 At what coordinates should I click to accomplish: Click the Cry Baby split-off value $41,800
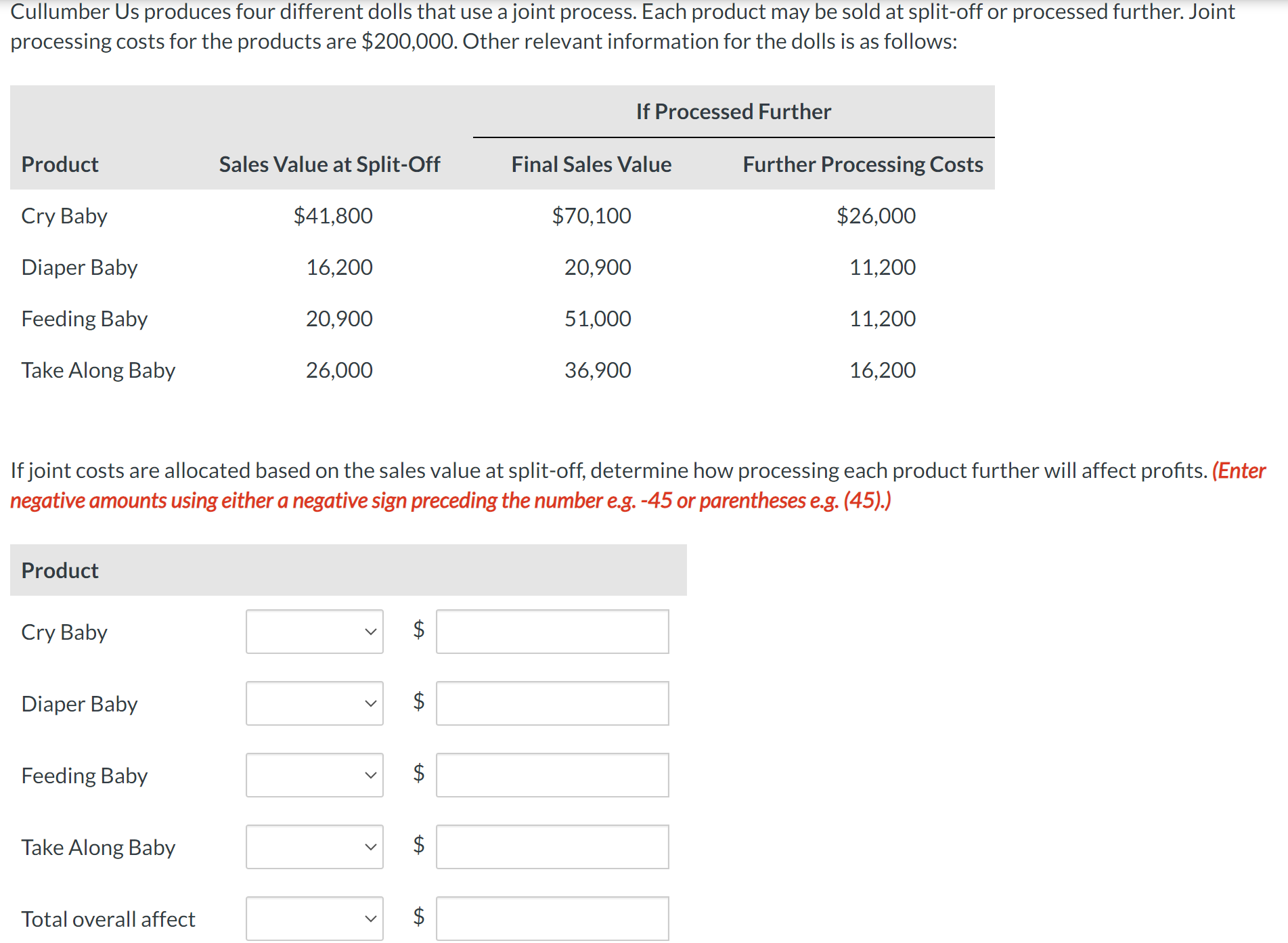(x=333, y=216)
